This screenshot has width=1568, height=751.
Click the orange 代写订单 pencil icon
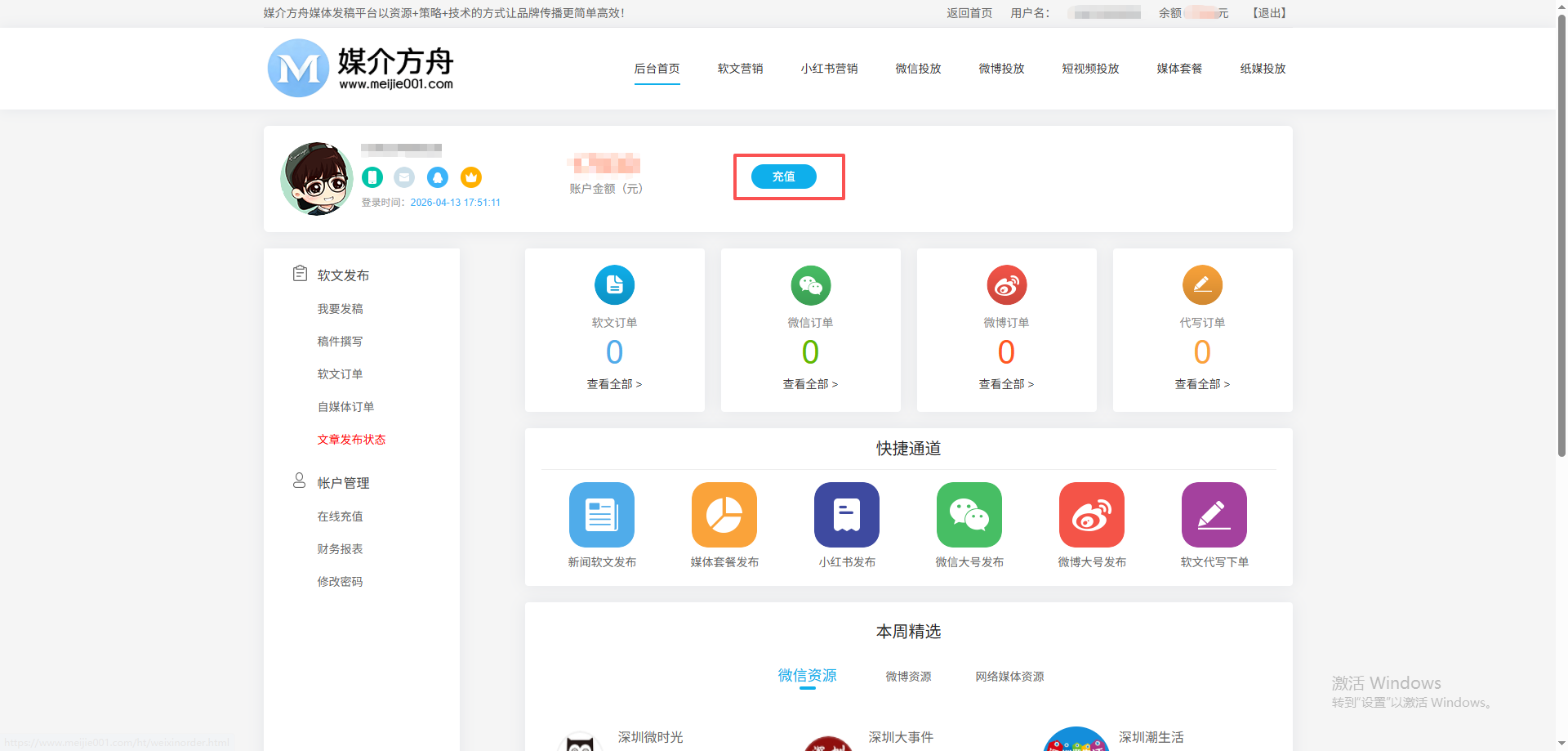click(1202, 285)
